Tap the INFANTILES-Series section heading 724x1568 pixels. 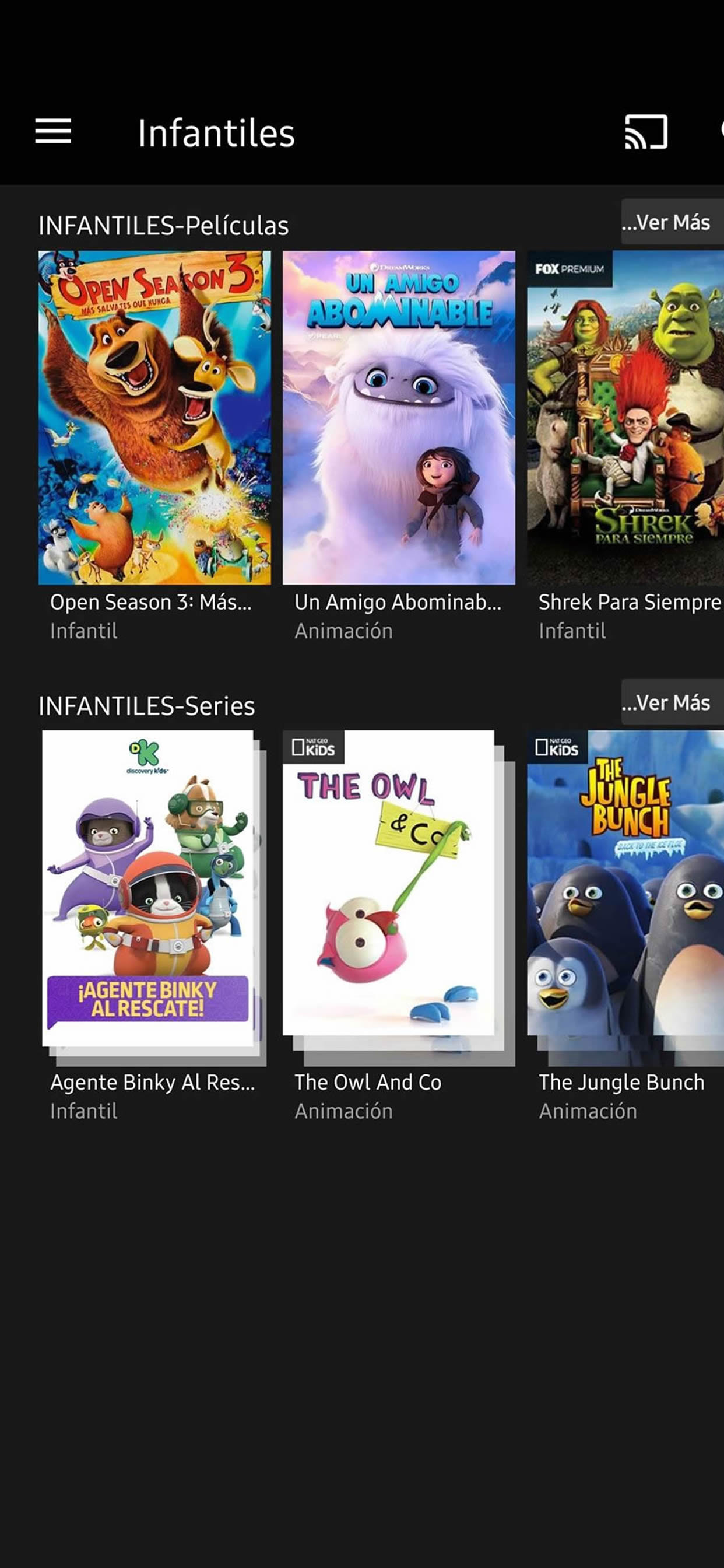pyautogui.click(x=147, y=706)
